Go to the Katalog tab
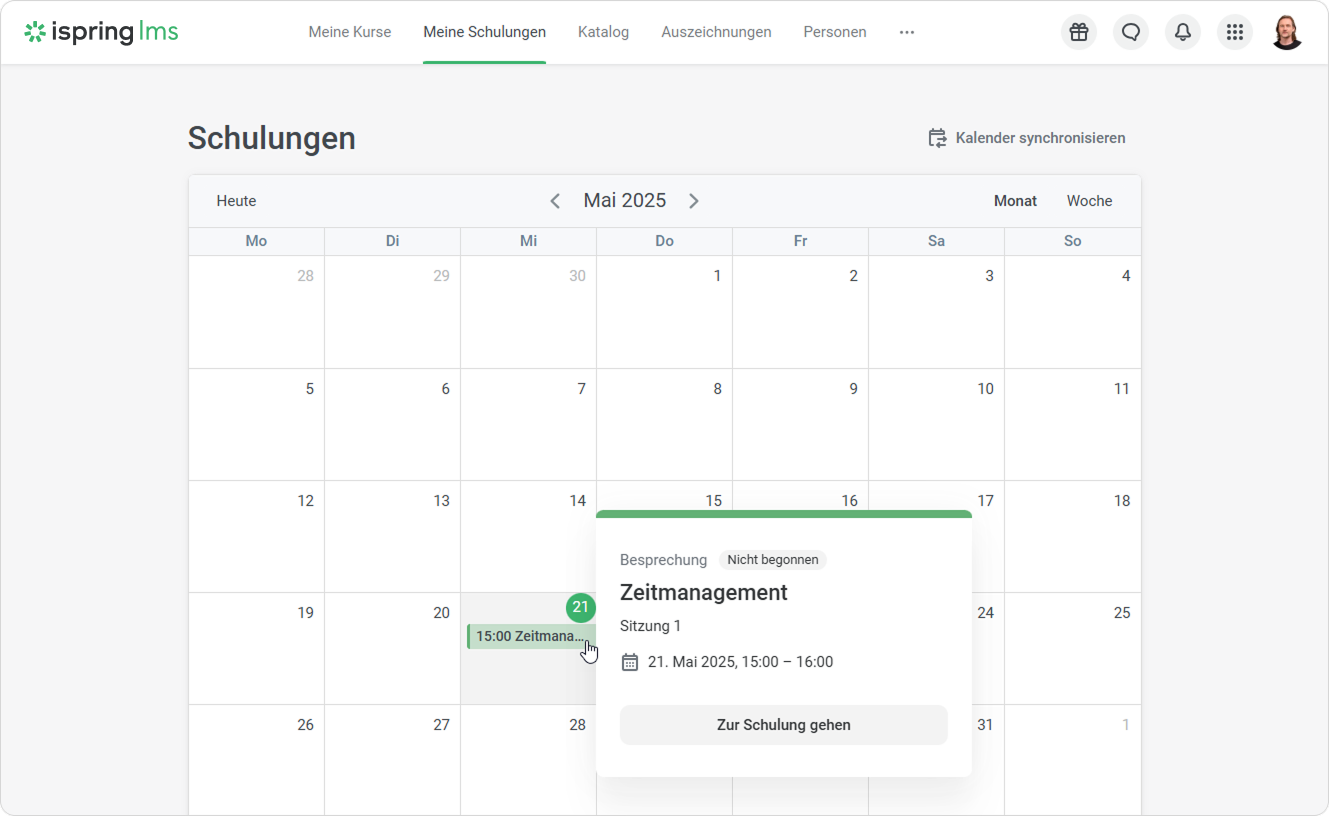The height and width of the screenshot is (816, 1329). tap(603, 32)
